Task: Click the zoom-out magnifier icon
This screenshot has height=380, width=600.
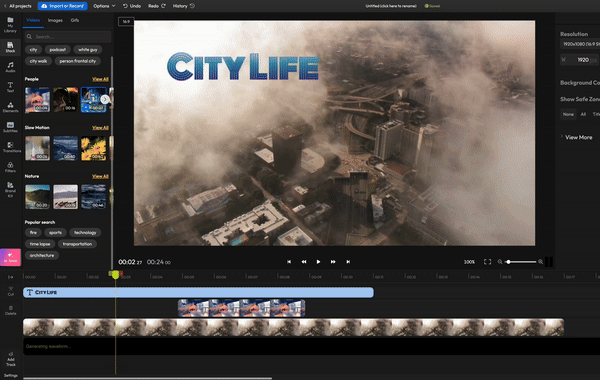Action: [500, 262]
